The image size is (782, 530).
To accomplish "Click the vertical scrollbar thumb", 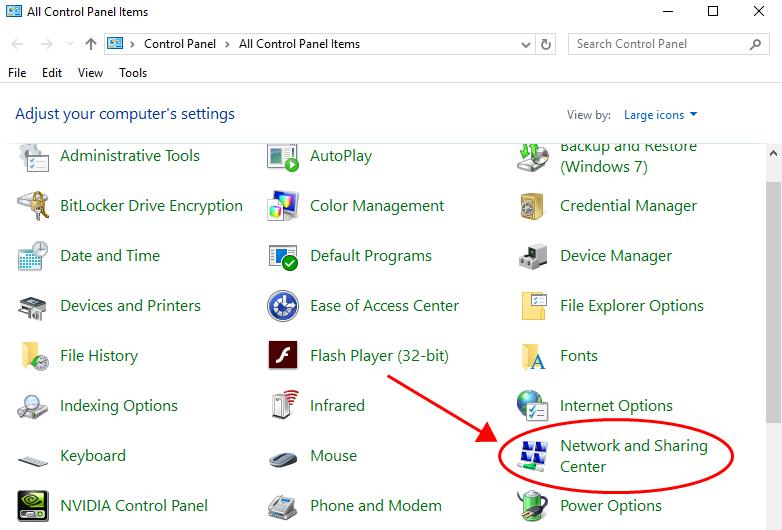I will click(774, 303).
